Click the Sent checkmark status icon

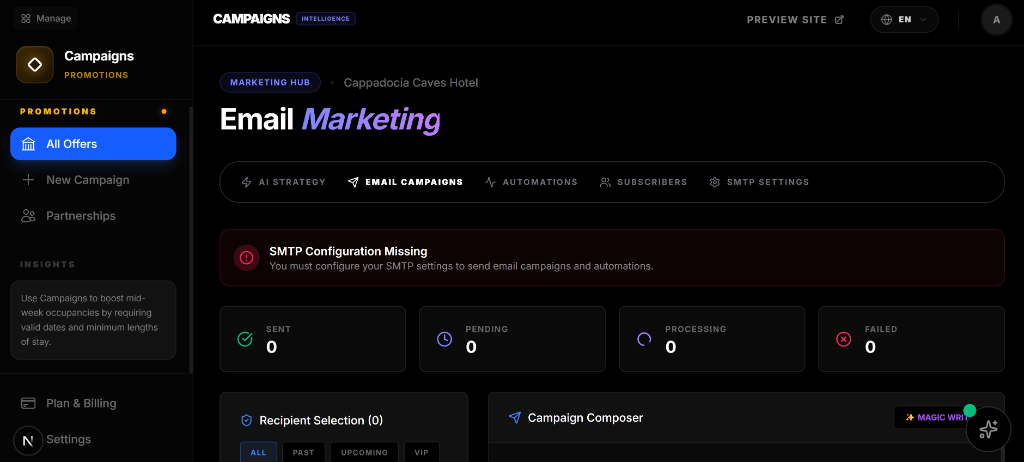pyautogui.click(x=245, y=339)
